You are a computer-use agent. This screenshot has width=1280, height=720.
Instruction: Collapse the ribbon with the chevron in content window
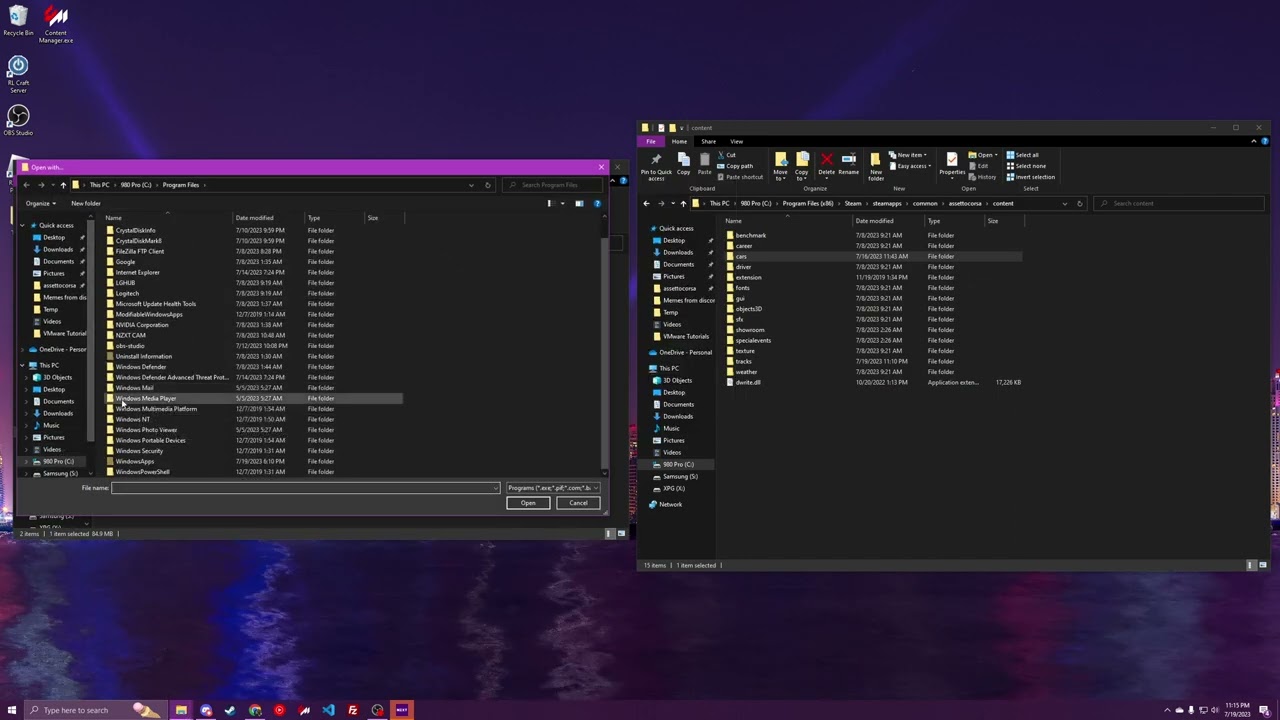[x=1253, y=141]
